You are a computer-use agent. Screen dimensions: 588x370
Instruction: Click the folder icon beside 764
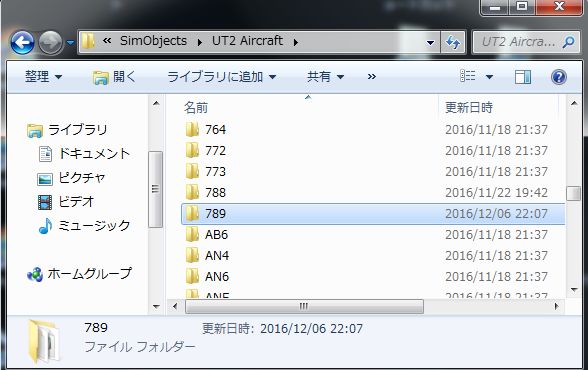pos(192,129)
